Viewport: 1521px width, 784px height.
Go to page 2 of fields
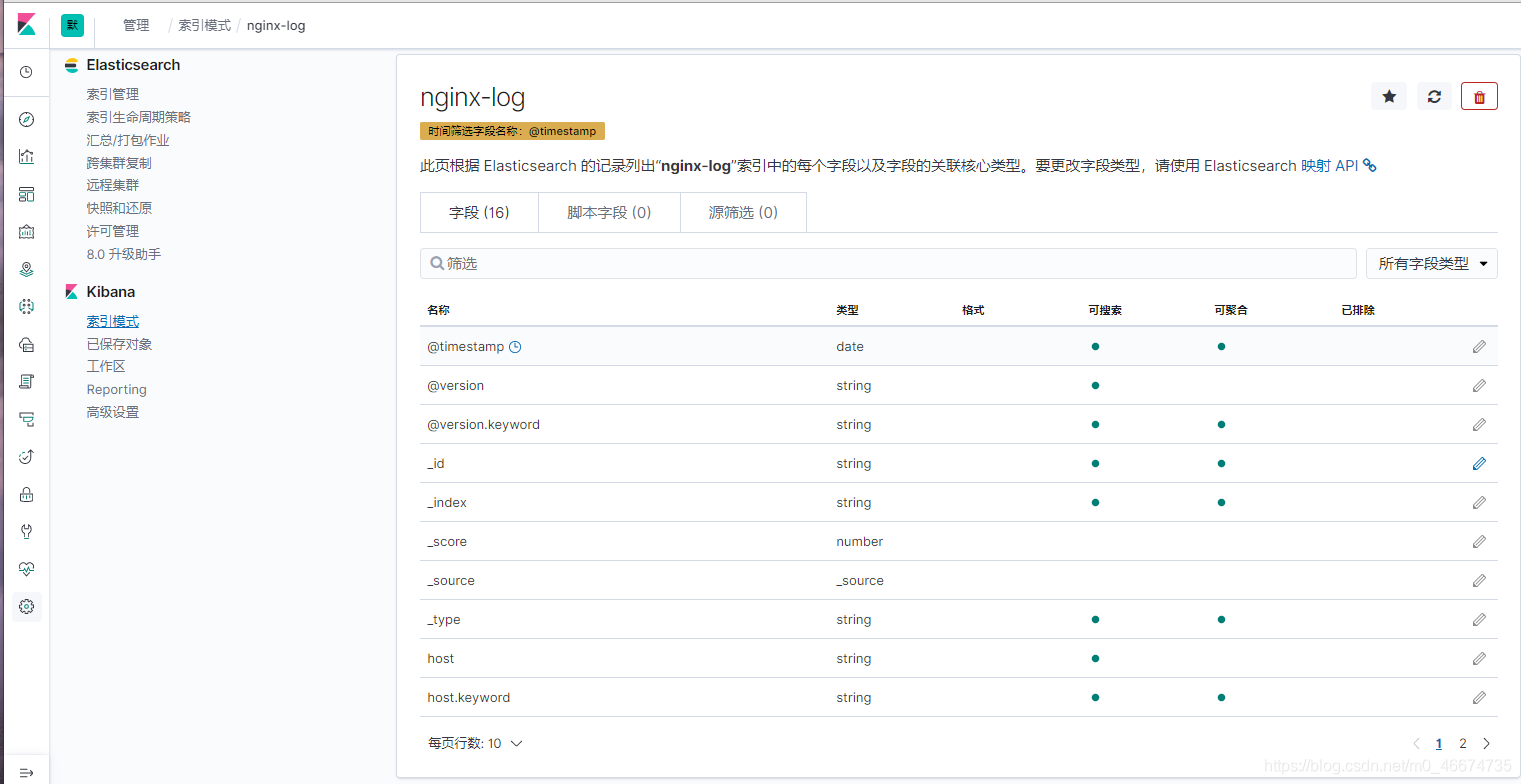point(1463,743)
